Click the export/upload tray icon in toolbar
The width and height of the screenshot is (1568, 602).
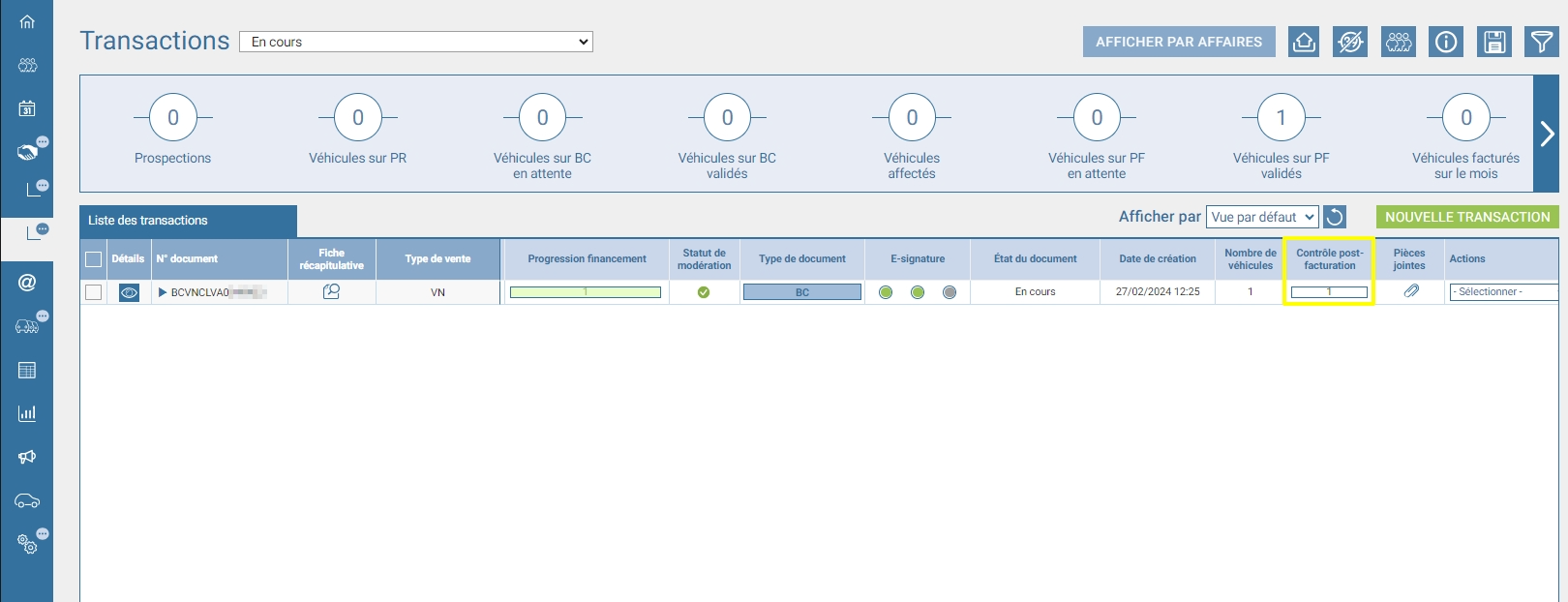[x=1305, y=42]
